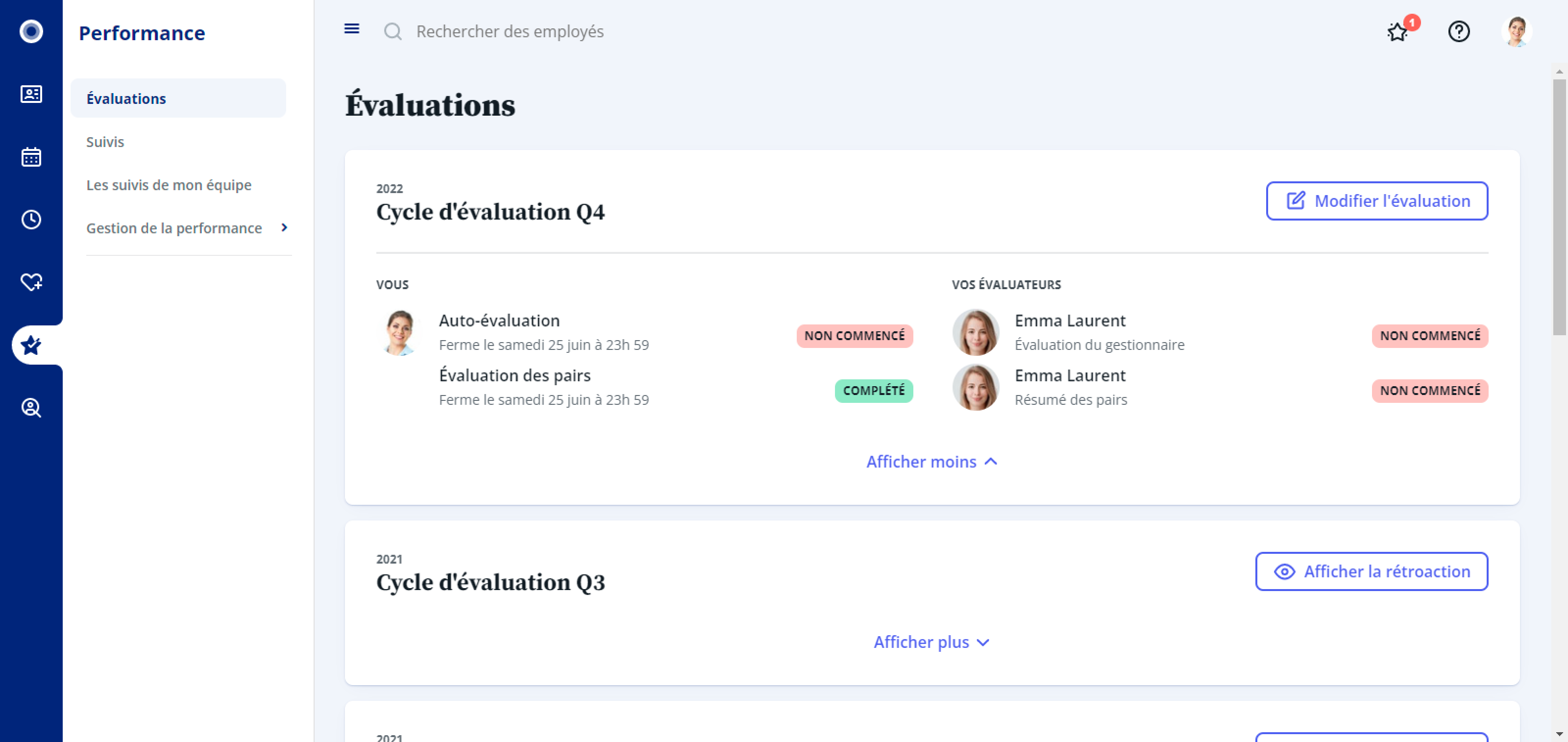Screen dimensions: 1568x742
Task: Click the home logo at sidebar top
Action: point(31,32)
